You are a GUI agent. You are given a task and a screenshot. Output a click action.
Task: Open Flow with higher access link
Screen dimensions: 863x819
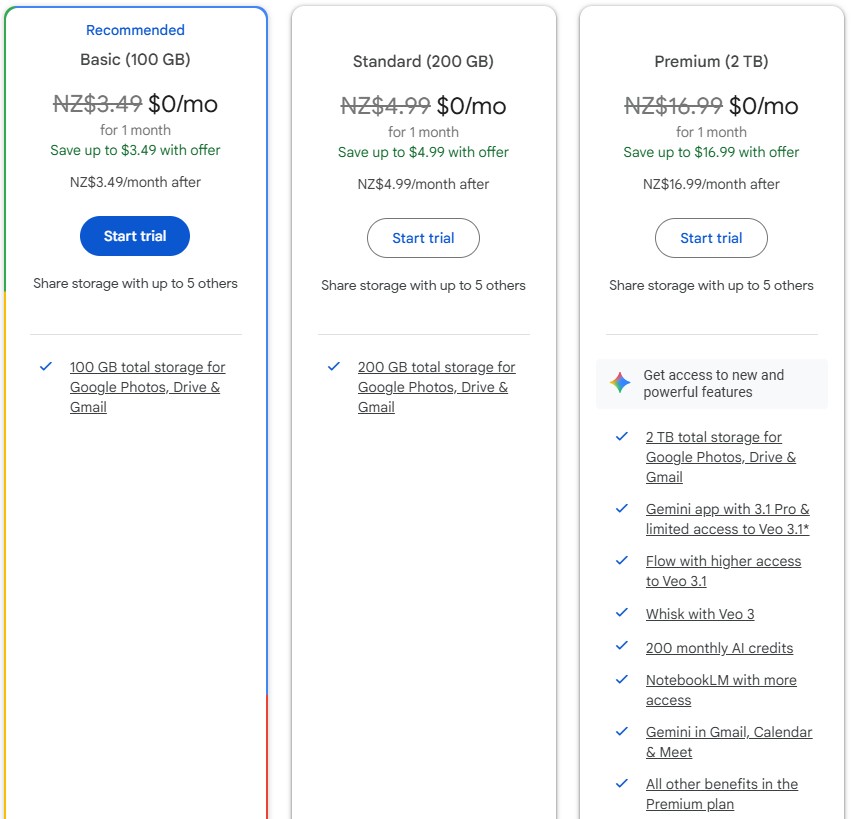723,571
